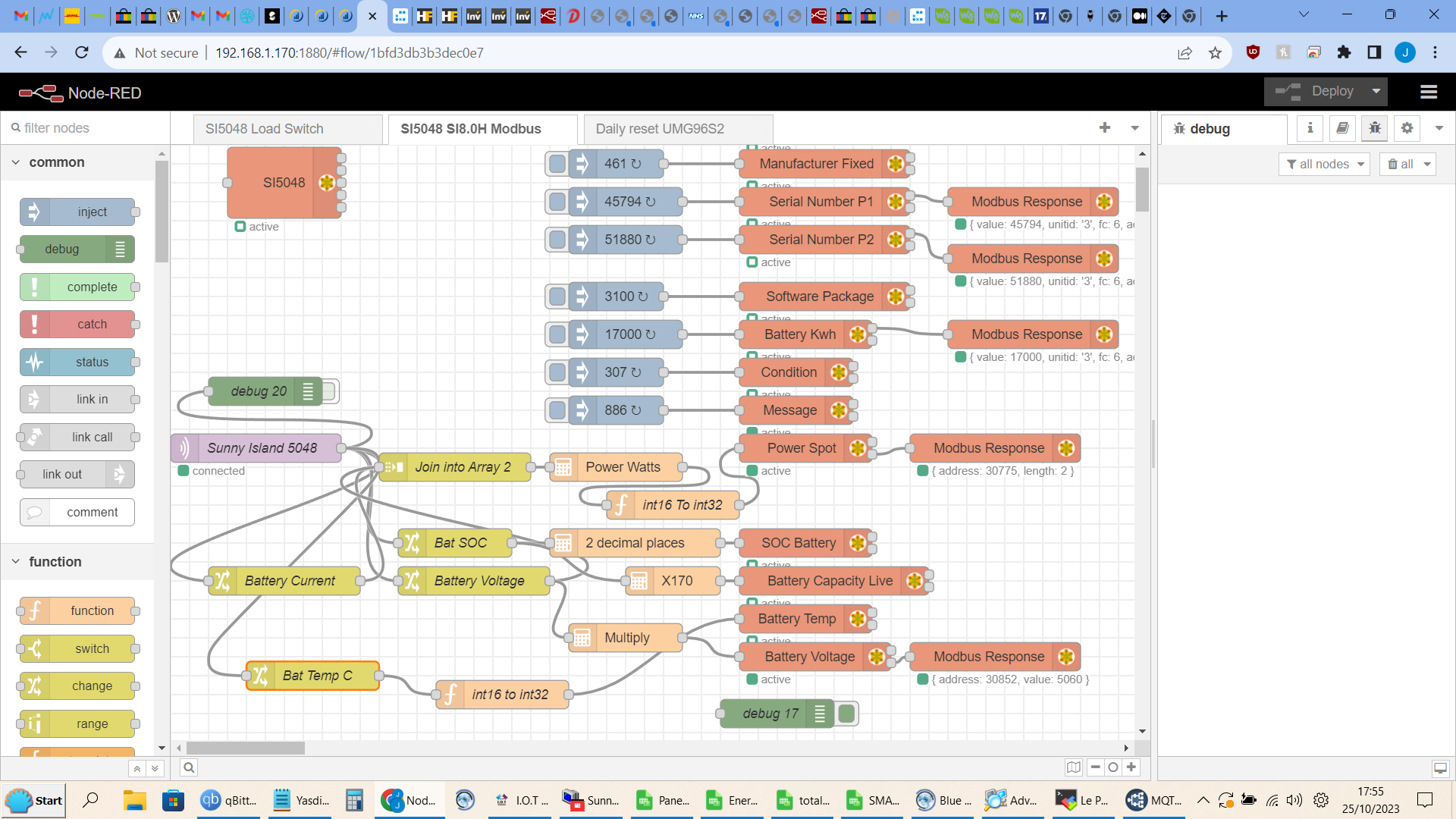Expand all palette categories down arrows
Viewport: 1456px width, 819px height.
point(155,768)
